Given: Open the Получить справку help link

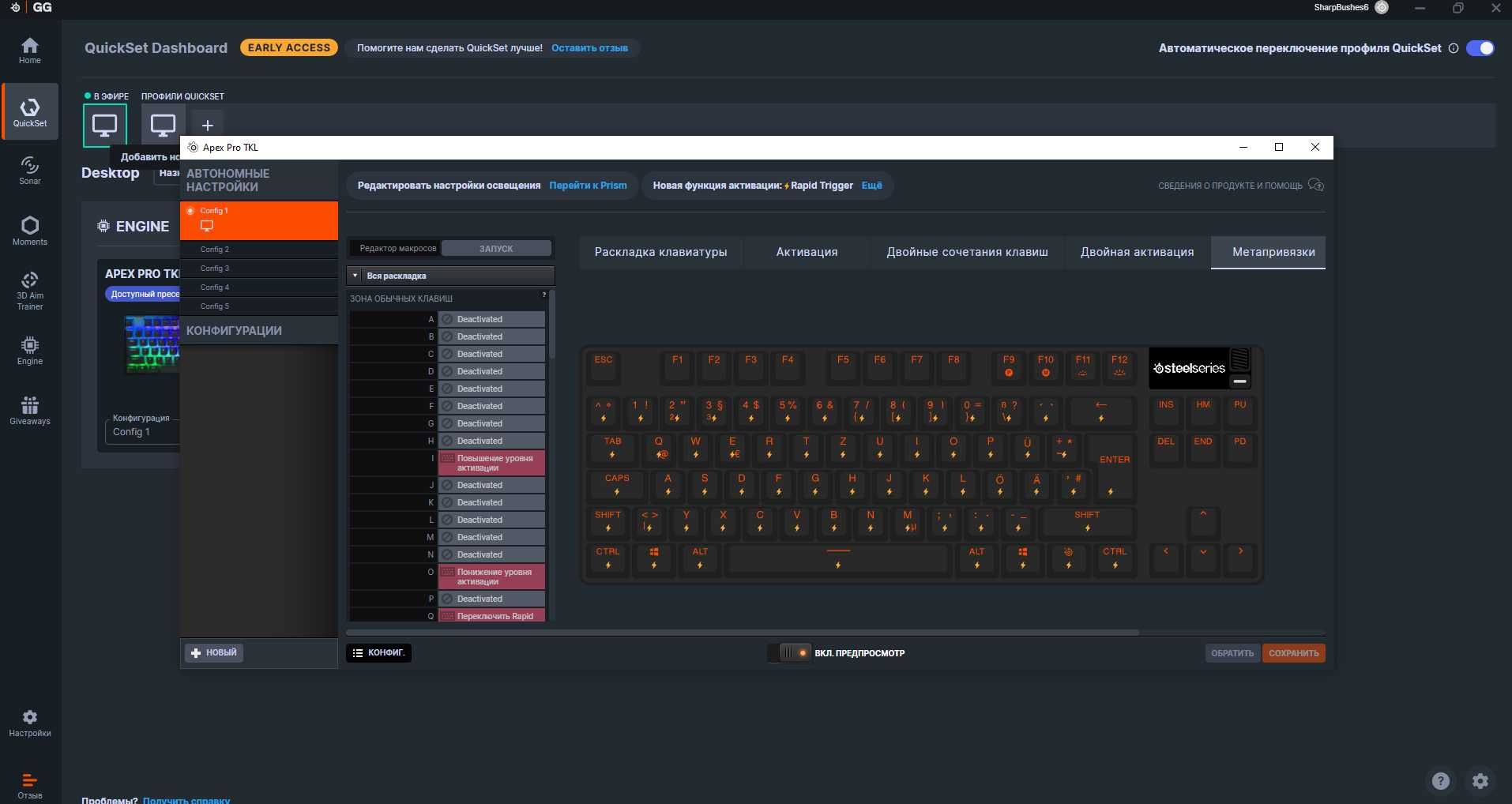Looking at the screenshot, I should tap(186, 799).
